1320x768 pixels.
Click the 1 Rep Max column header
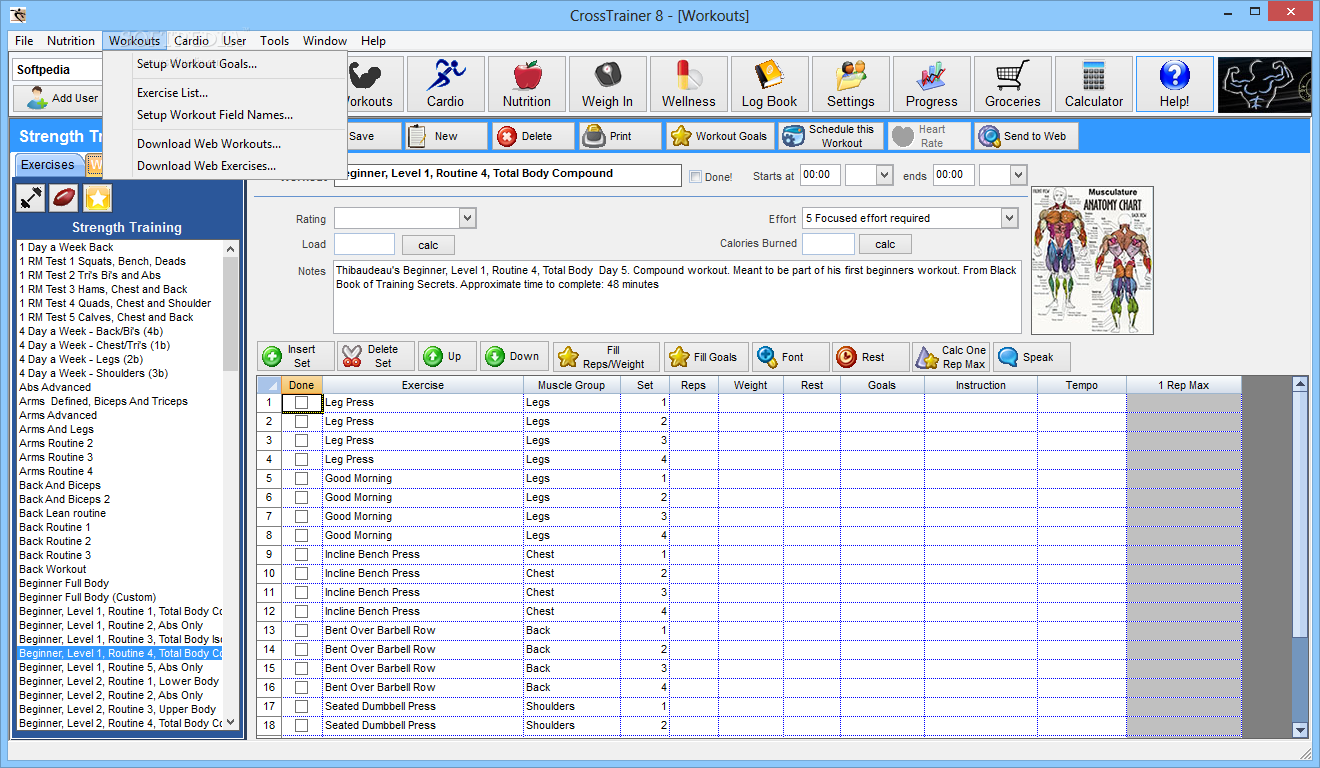click(x=1184, y=385)
